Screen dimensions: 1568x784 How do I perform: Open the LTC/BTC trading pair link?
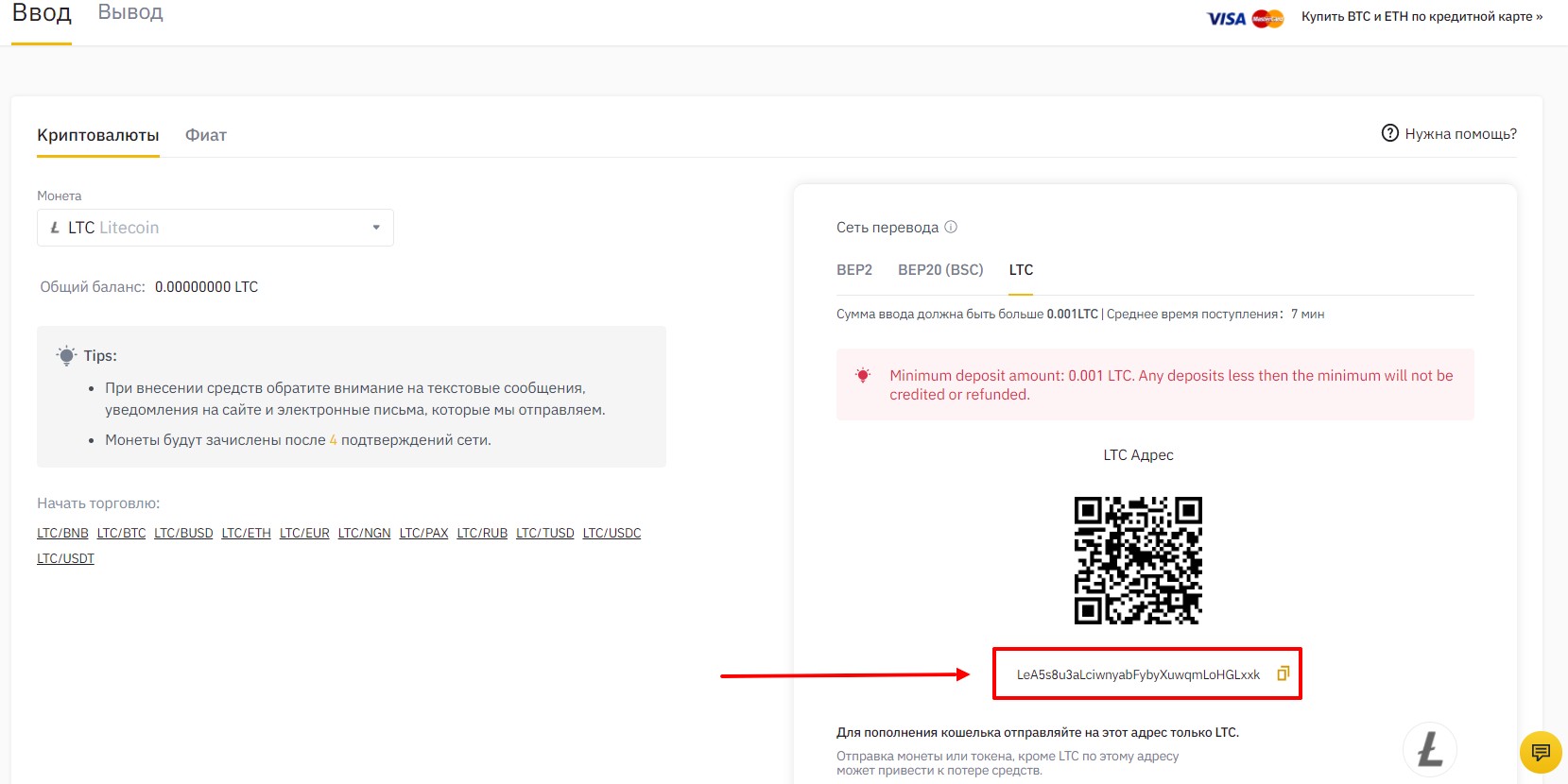(x=121, y=534)
